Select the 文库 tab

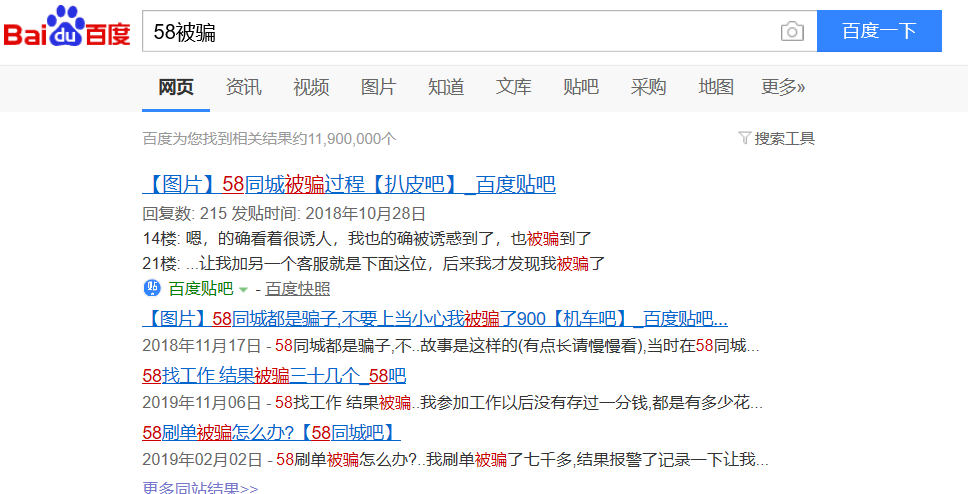[x=514, y=87]
